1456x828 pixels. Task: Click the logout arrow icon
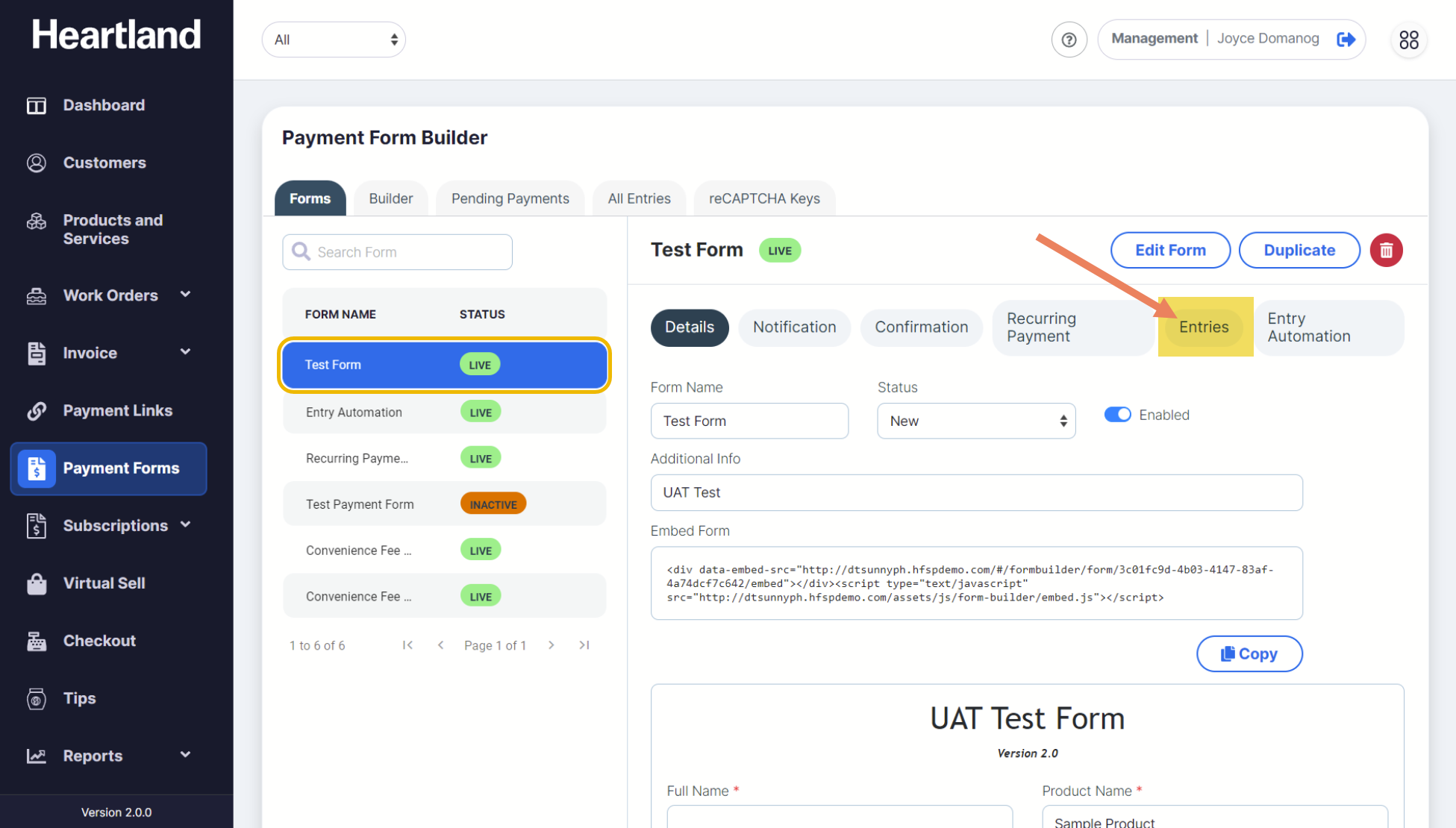point(1346,40)
